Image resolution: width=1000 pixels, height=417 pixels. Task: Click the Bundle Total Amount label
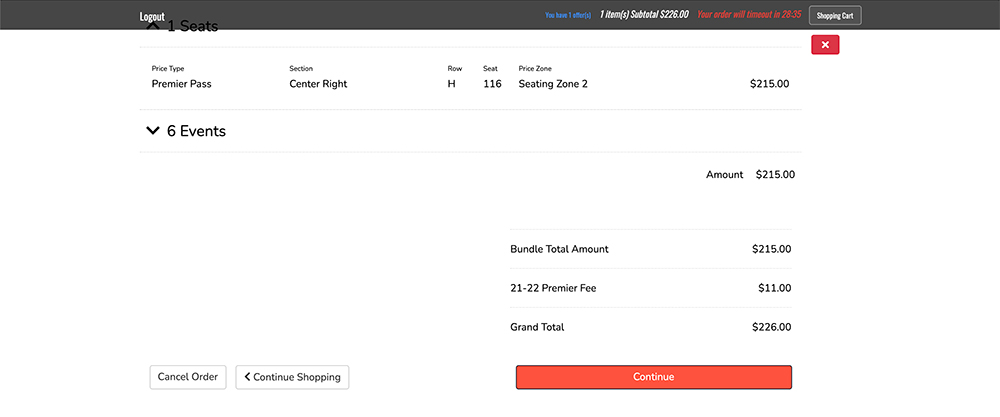tap(559, 249)
